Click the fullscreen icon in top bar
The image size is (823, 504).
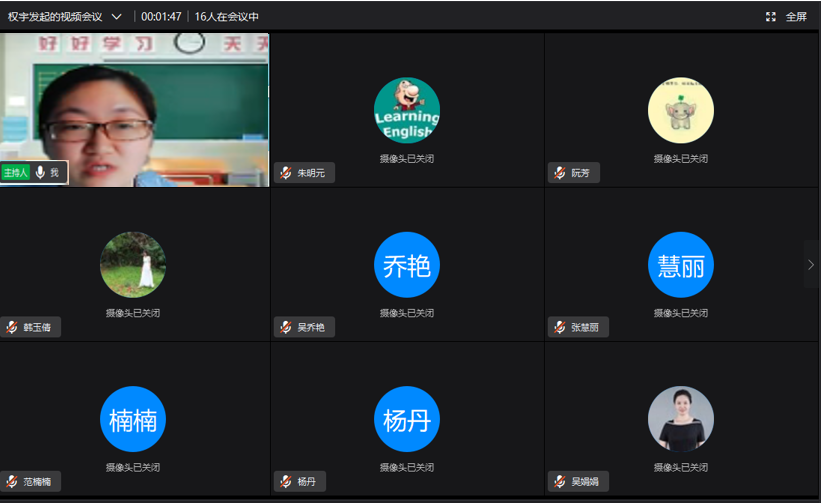pos(770,17)
